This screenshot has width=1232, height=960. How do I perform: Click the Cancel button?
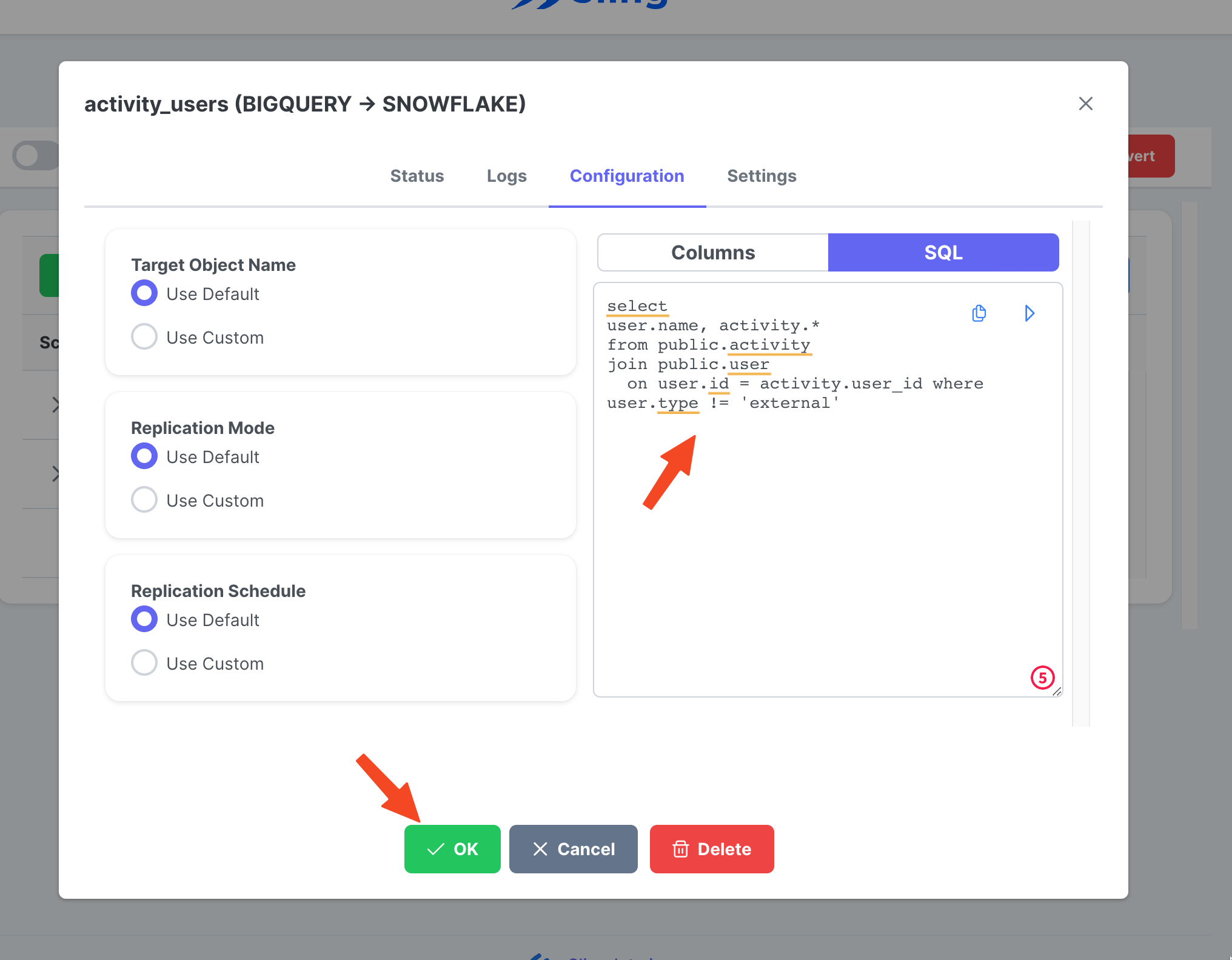[x=574, y=849]
